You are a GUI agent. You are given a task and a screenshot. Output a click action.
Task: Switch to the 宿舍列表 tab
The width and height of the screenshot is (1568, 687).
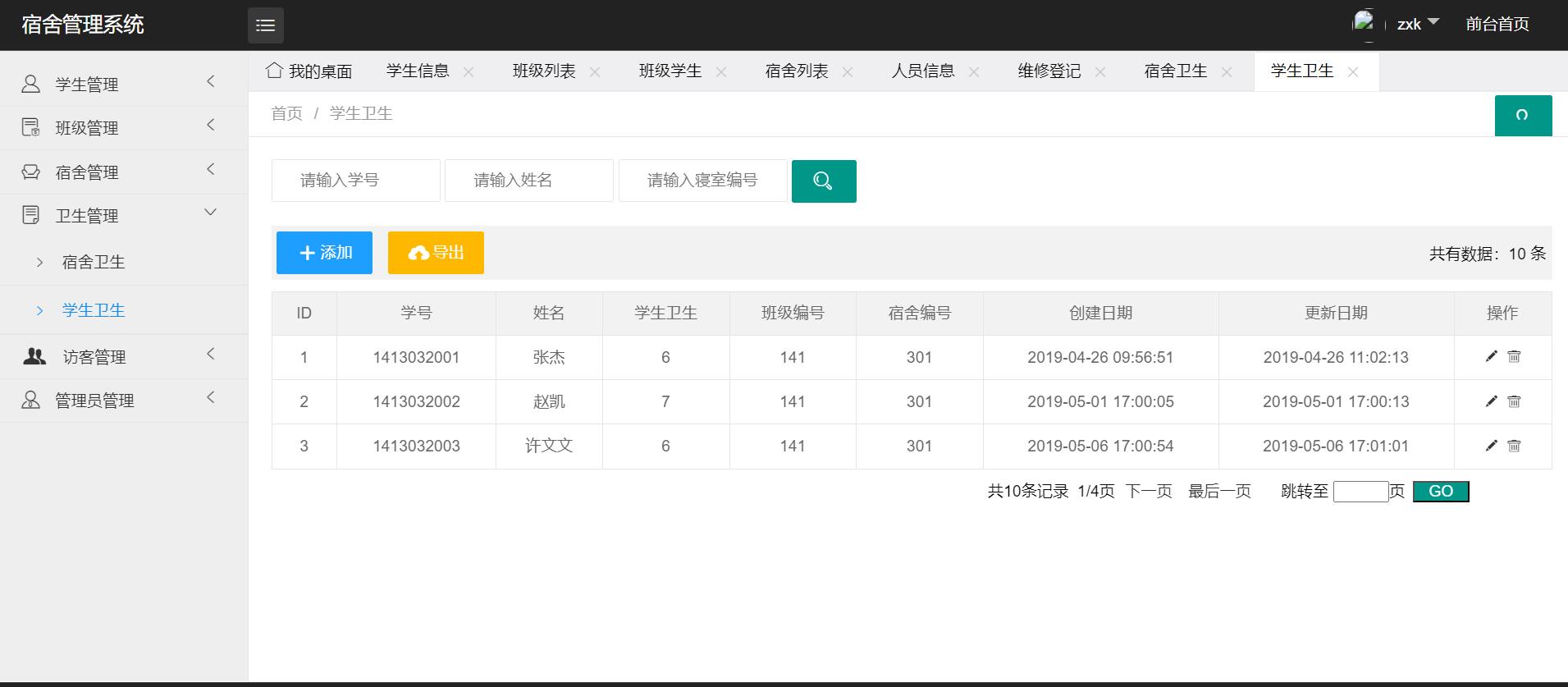797,71
